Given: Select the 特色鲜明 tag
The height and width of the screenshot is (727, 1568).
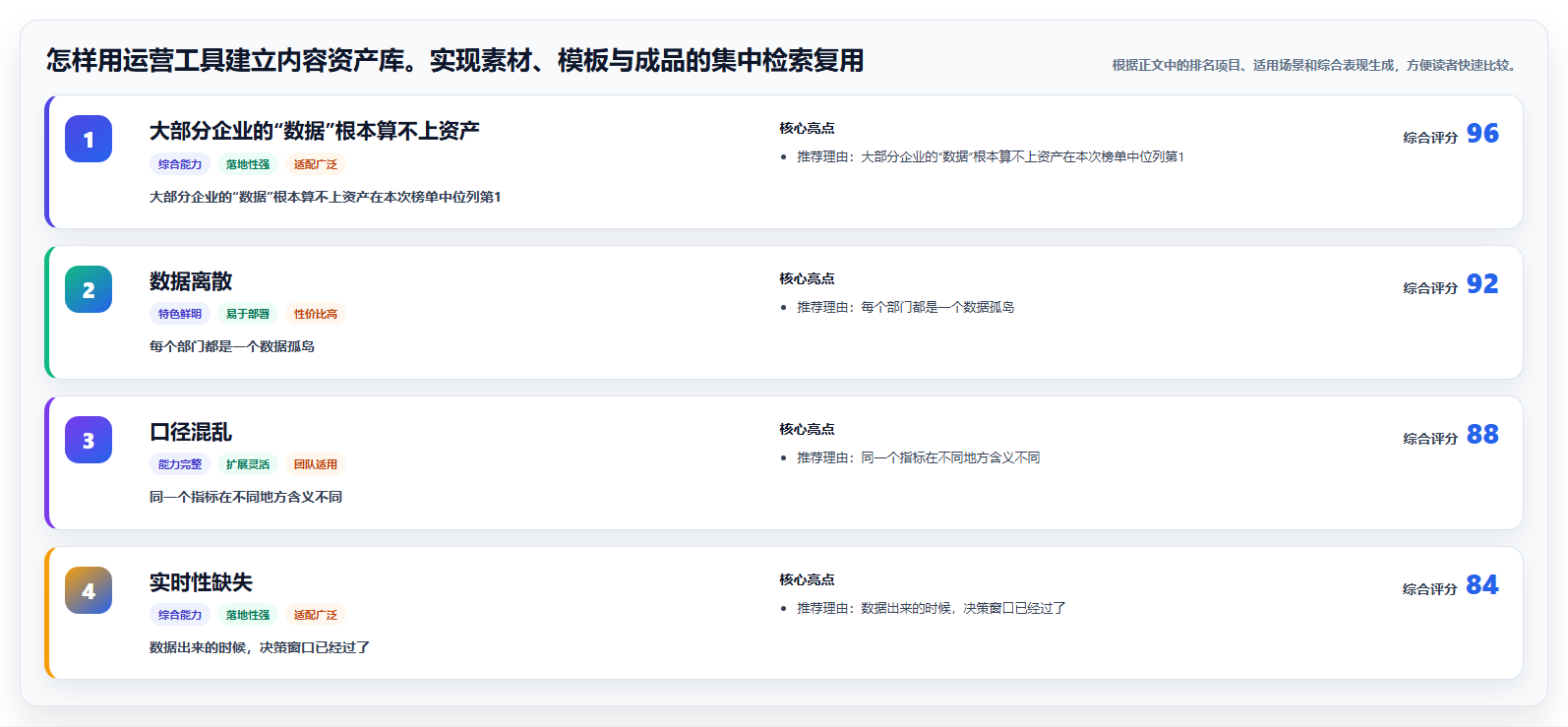Looking at the screenshot, I should click(180, 314).
